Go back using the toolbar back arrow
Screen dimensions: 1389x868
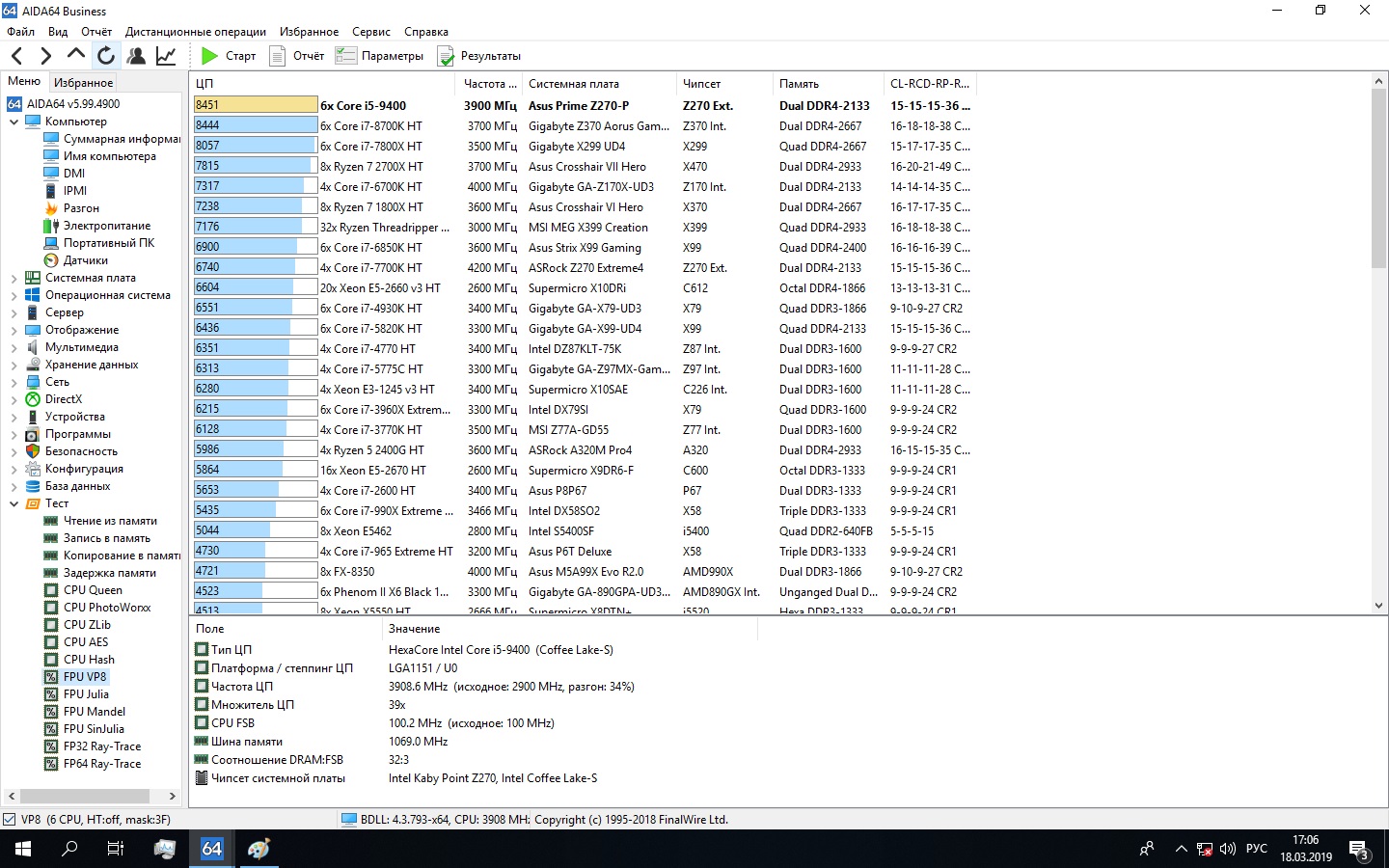click(x=16, y=56)
